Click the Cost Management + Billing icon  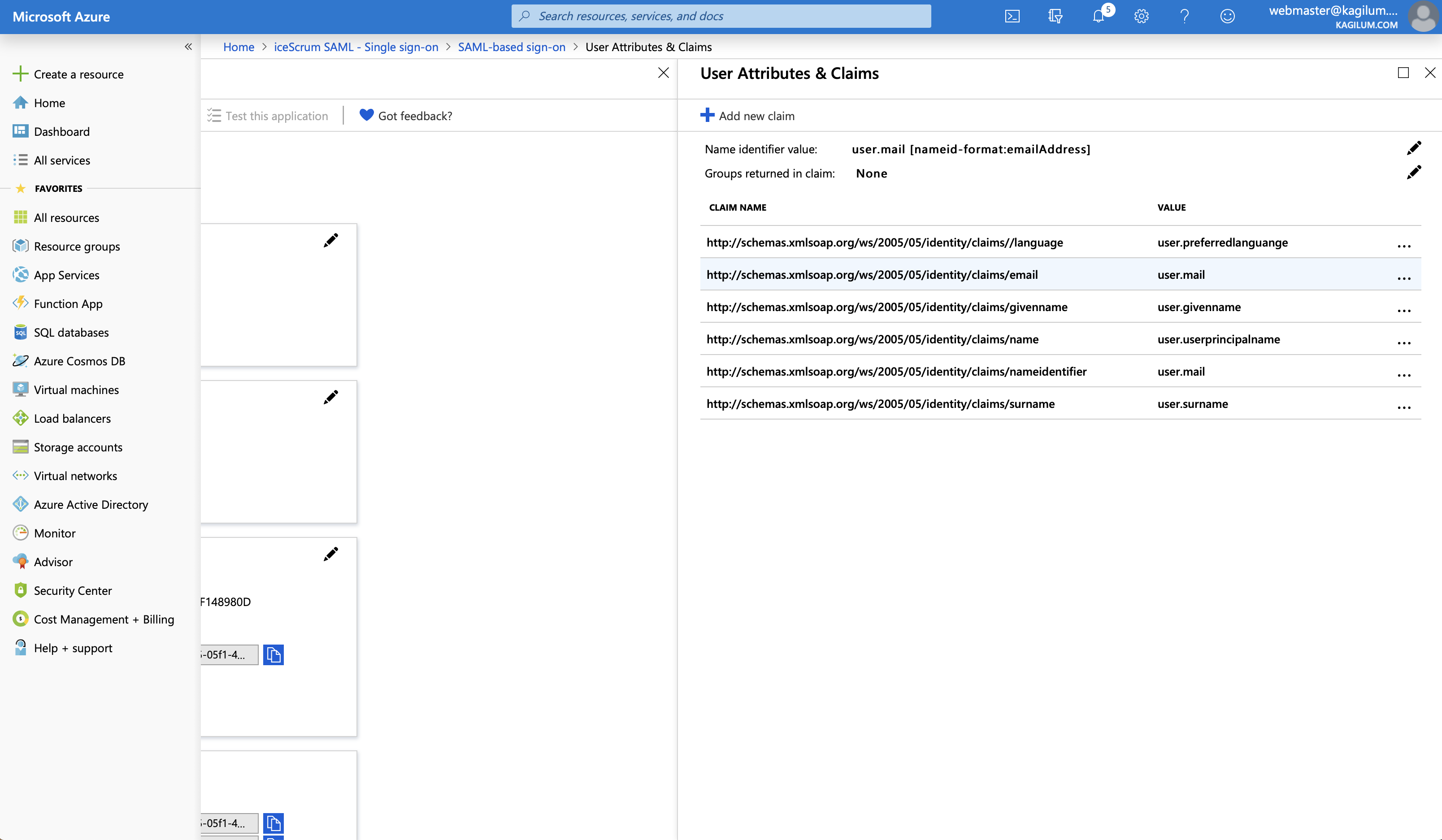click(21, 619)
